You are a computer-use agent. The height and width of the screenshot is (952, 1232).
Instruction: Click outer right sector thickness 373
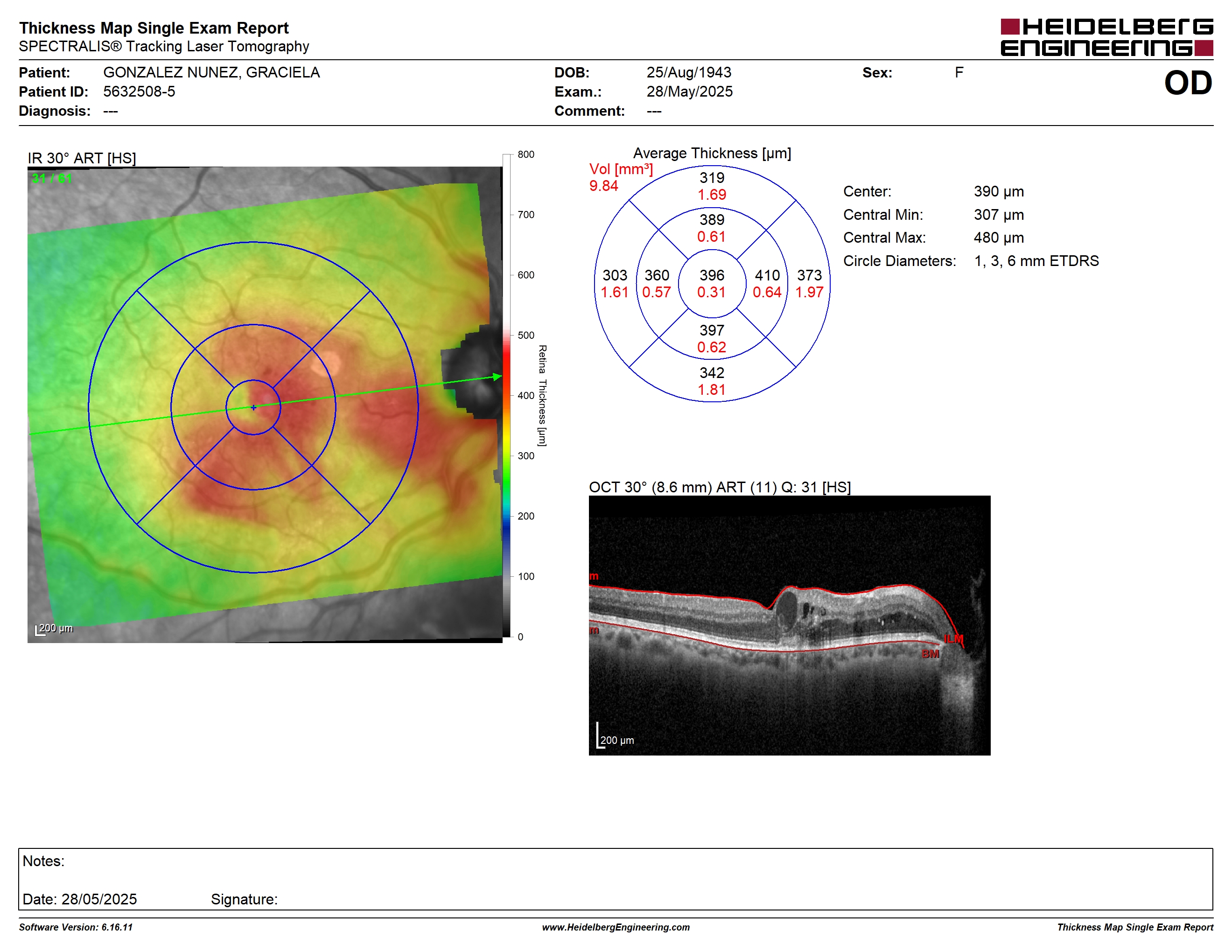coord(810,275)
